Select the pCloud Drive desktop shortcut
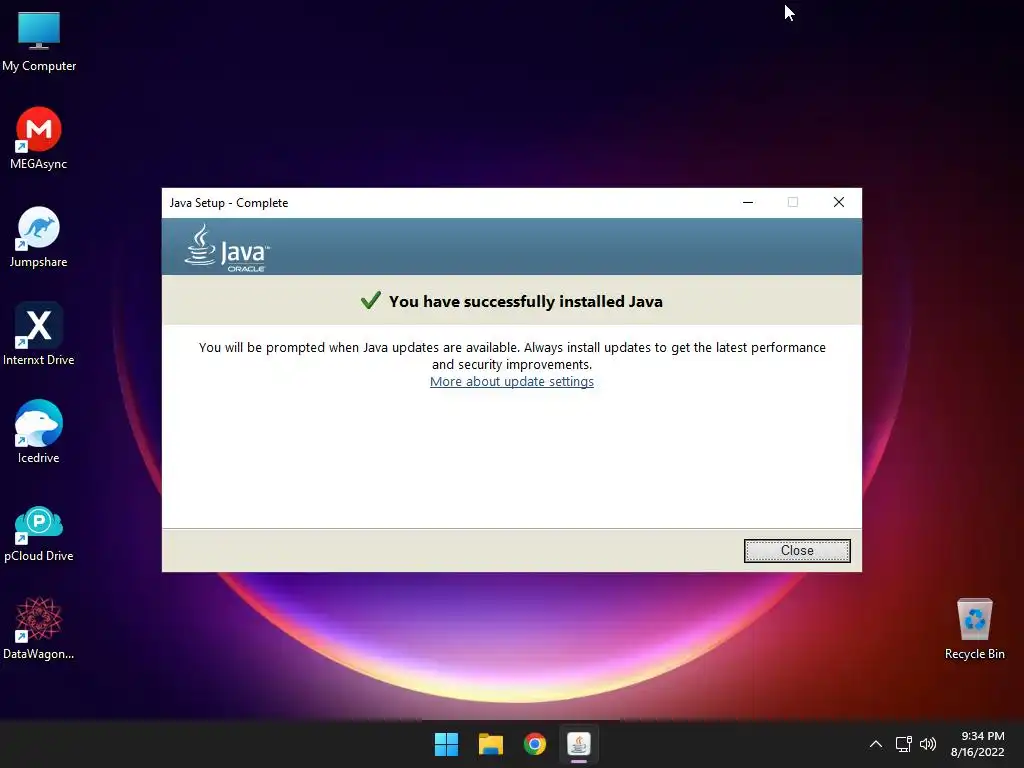This screenshot has height=768, width=1024. (x=39, y=533)
